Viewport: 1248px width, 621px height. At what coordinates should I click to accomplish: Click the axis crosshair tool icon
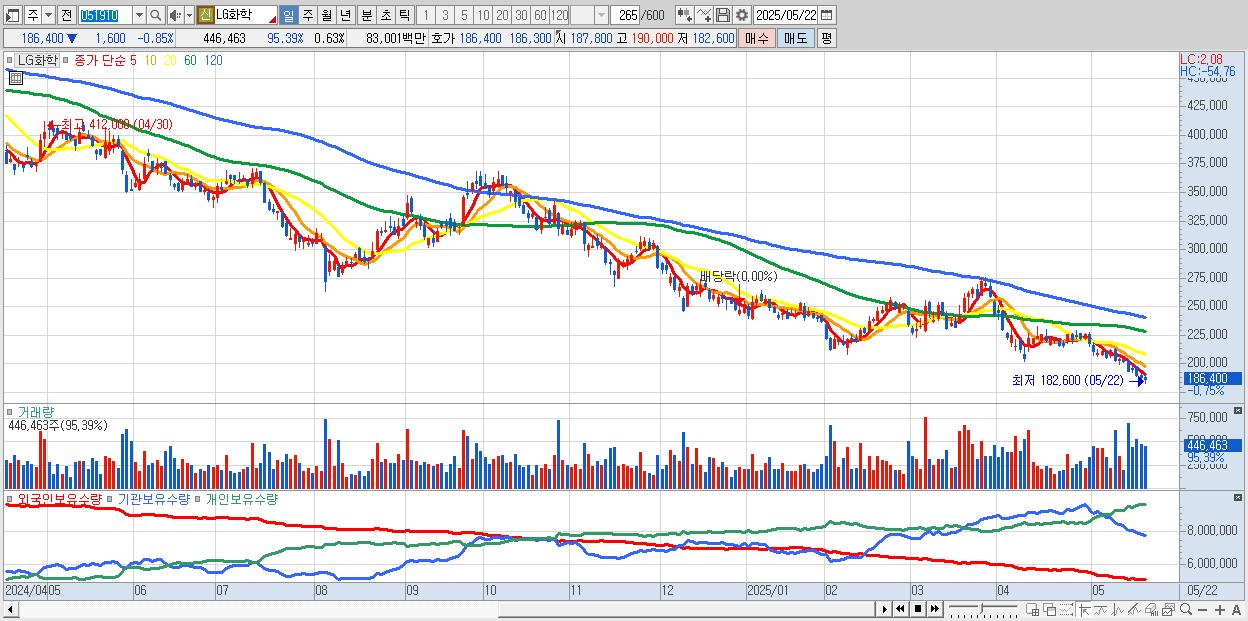tap(1084, 610)
